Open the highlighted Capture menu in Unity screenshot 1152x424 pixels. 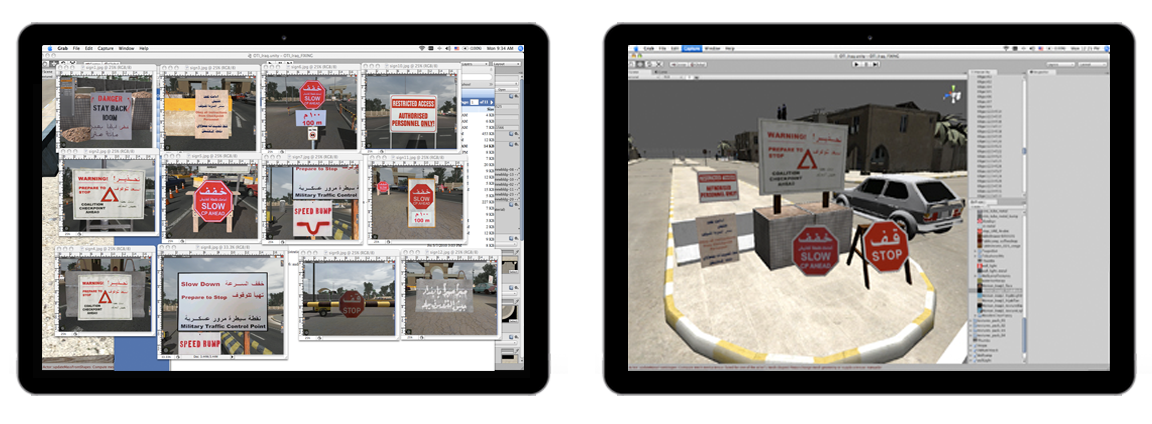click(x=690, y=48)
